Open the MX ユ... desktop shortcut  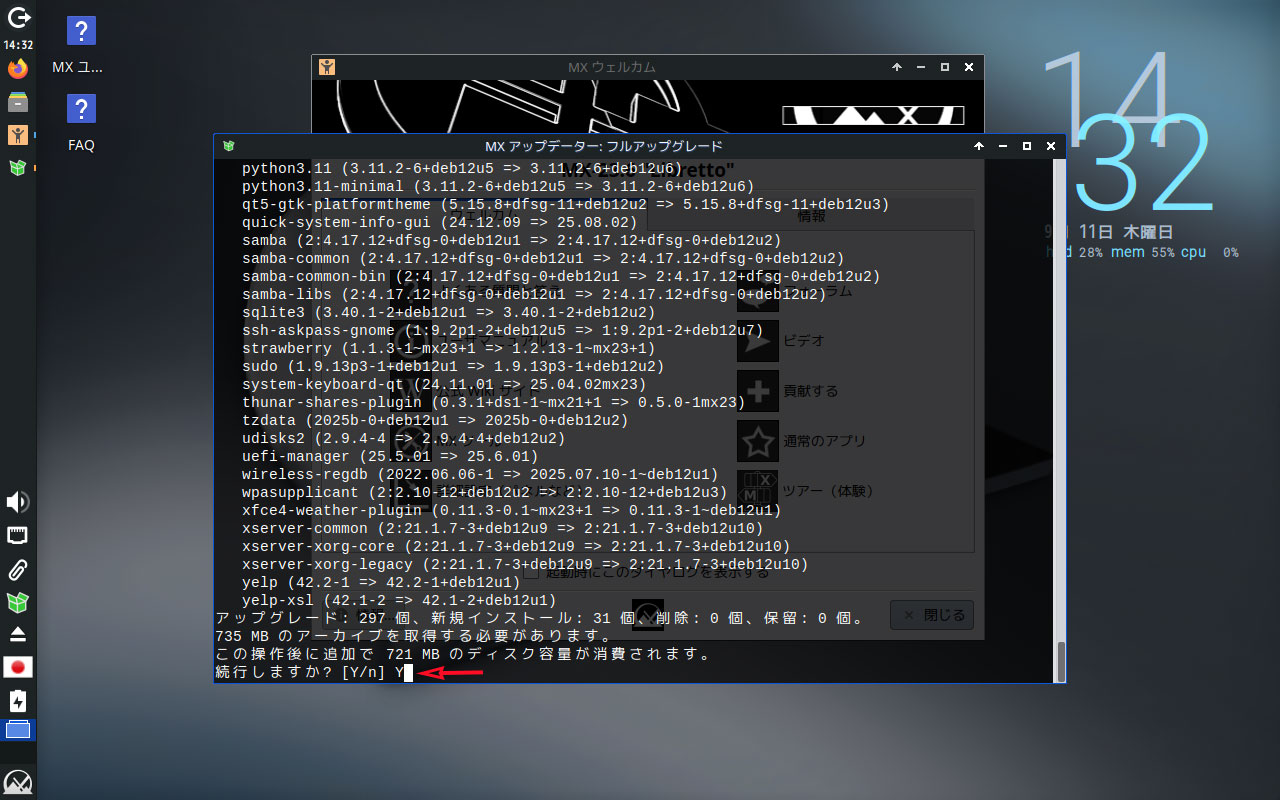(80, 46)
